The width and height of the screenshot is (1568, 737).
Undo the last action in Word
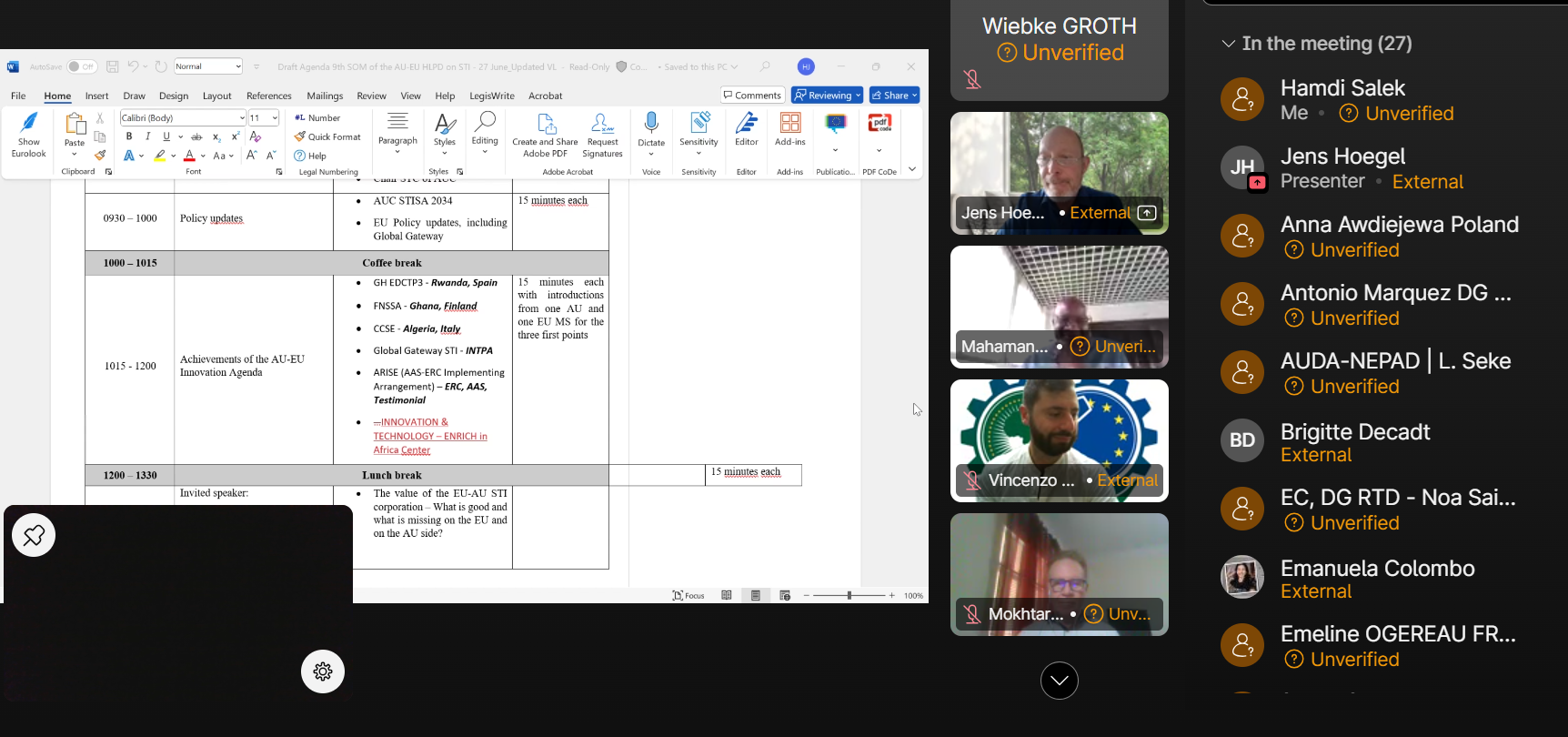[x=133, y=66]
